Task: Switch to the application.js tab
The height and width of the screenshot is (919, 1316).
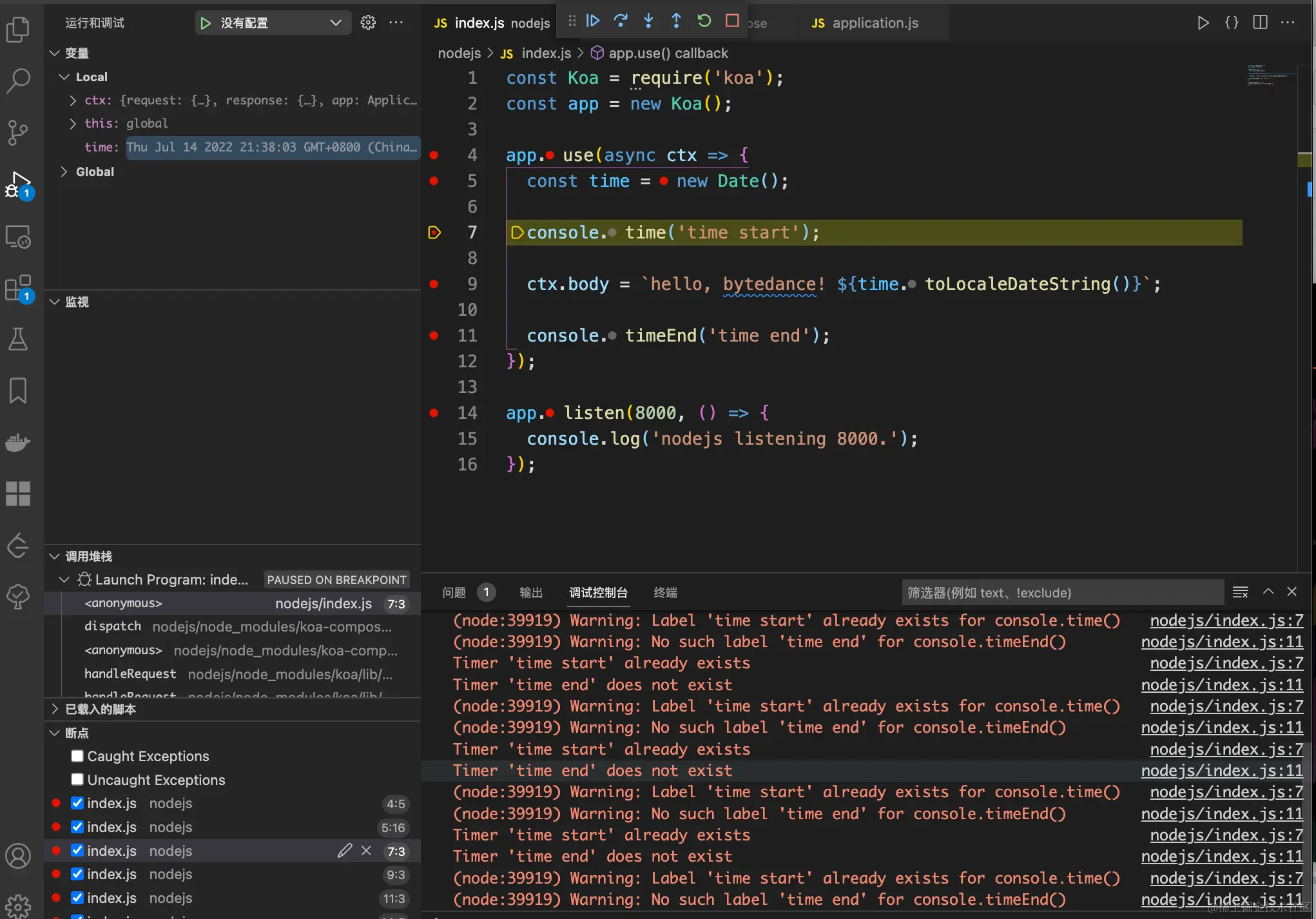Action: [874, 23]
